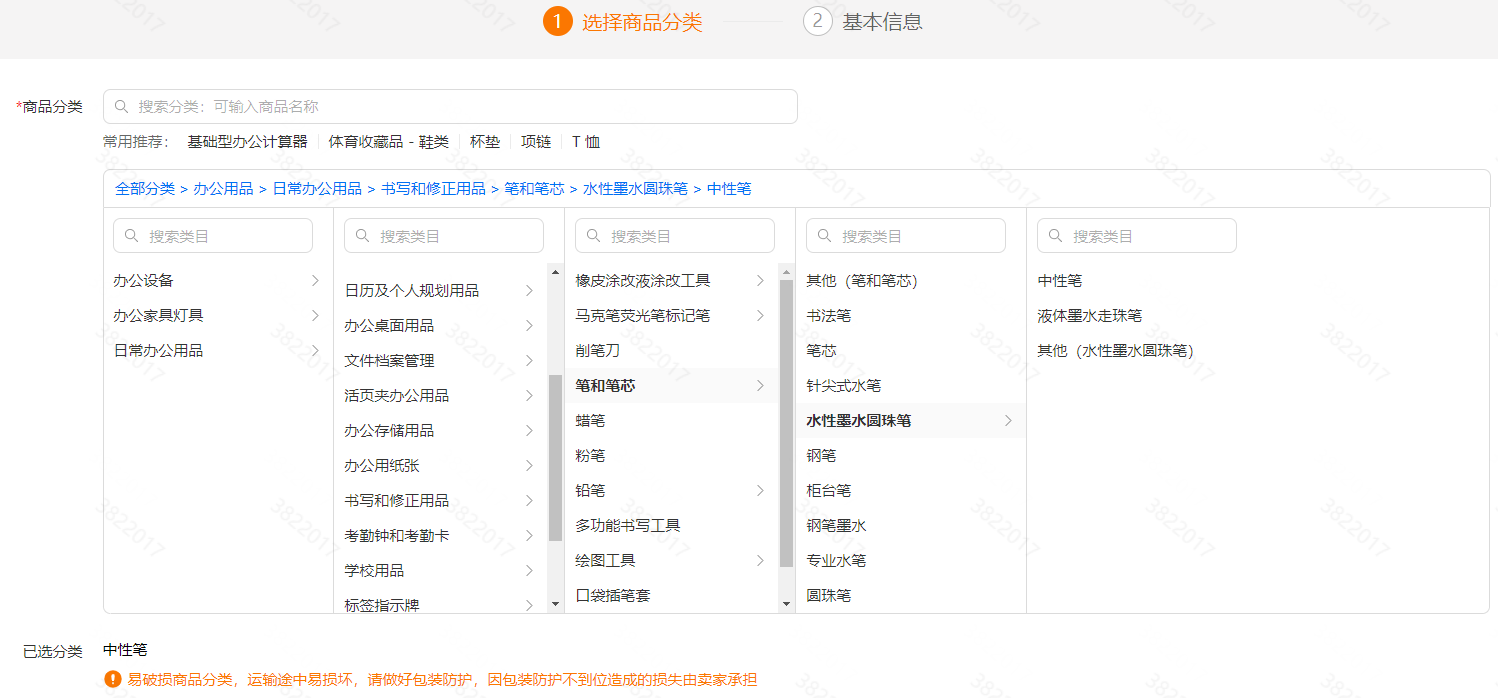Click step 1 circle for 选择商品分类
The width and height of the screenshot is (1498, 698).
click(x=558, y=22)
